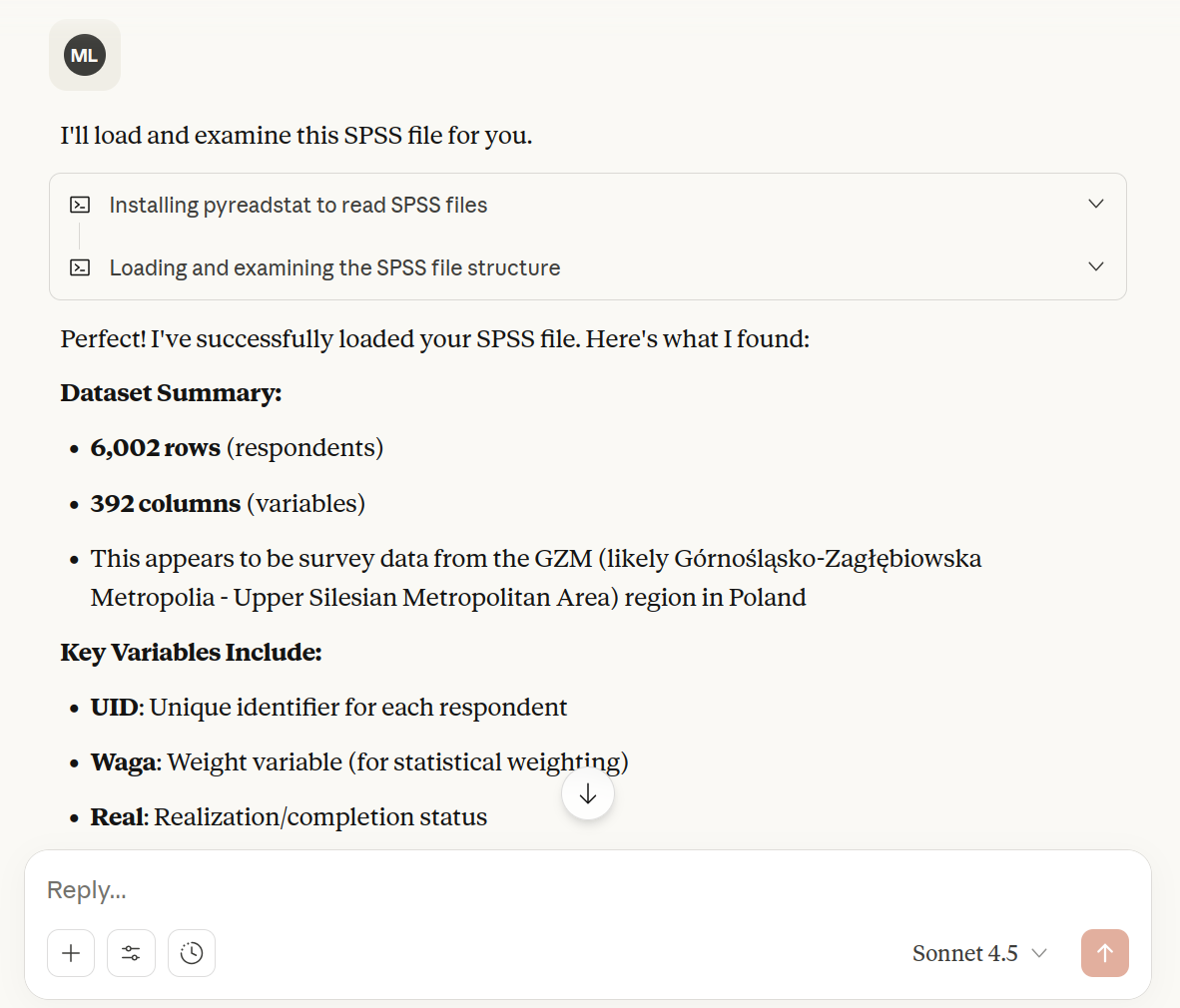The width and height of the screenshot is (1180, 1008).
Task: Click the ML user avatar
Action: click(85, 56)
